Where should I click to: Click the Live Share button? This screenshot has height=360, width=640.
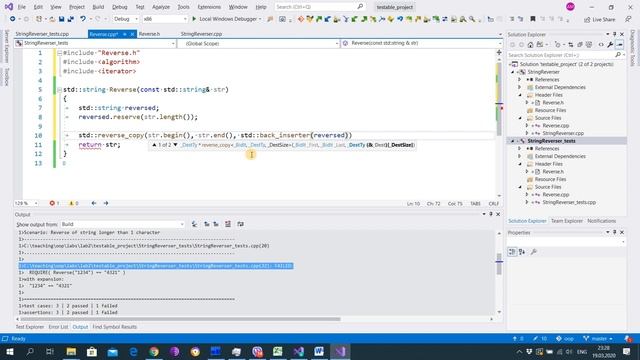coord(599,19)
